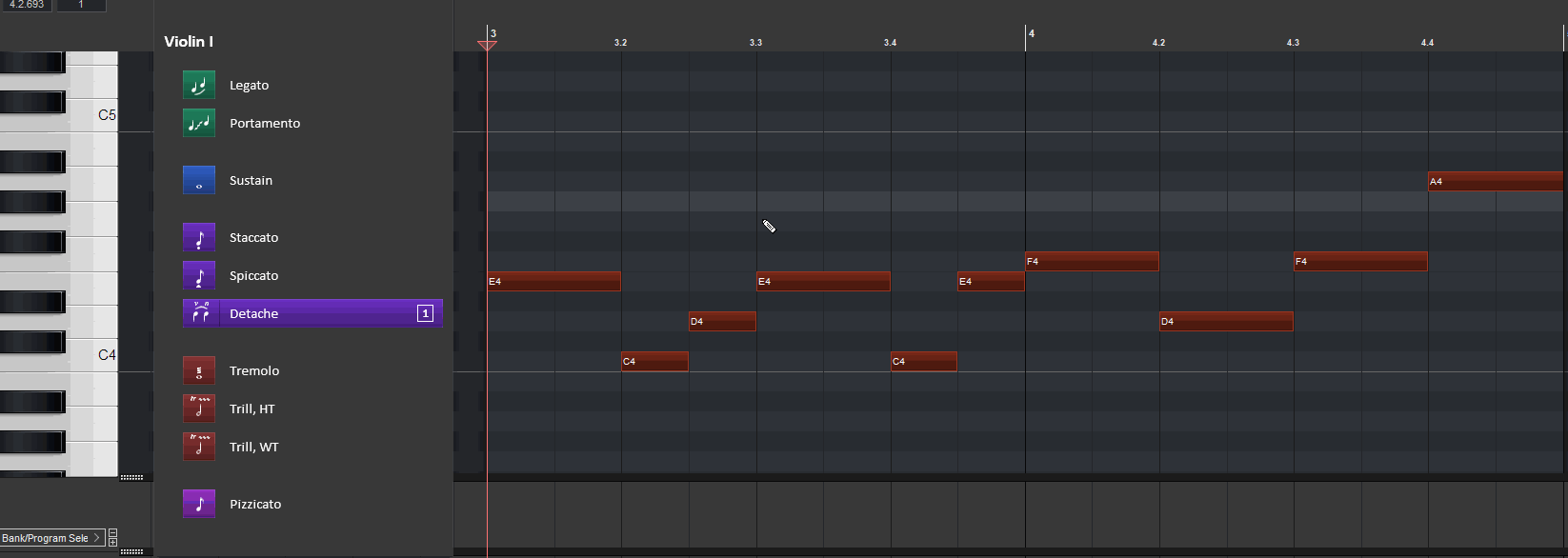Viewport: 1568px width, 558px height.
Task: Click the bar 4 marker on the ruler
Action: 1031,33
